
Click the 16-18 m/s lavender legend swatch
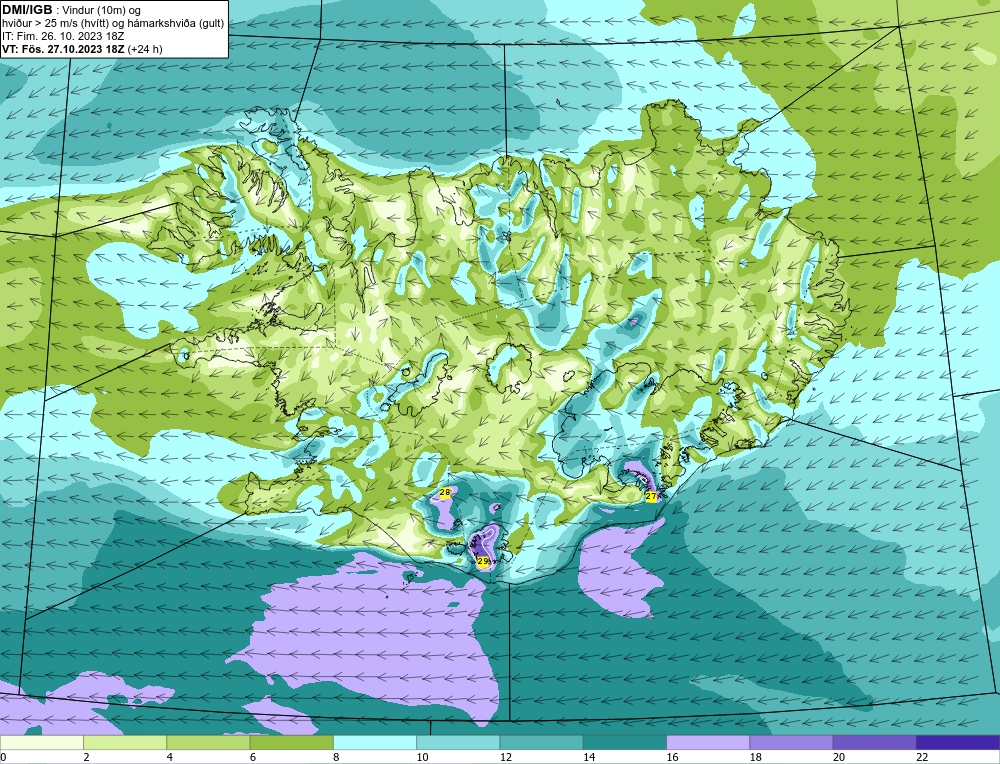point(708,742)
